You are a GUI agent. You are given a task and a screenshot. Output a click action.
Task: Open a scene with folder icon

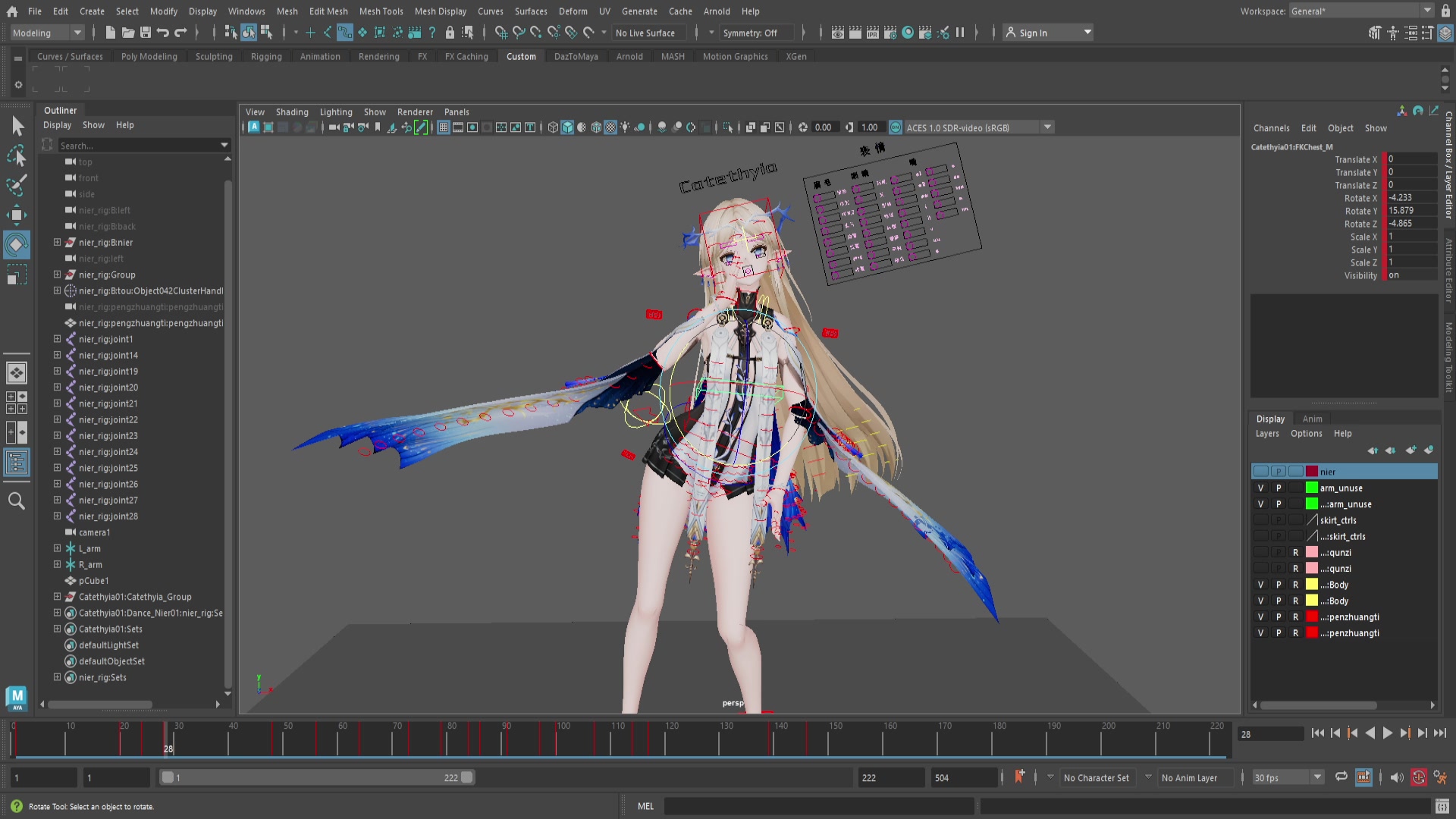(128, 33)
